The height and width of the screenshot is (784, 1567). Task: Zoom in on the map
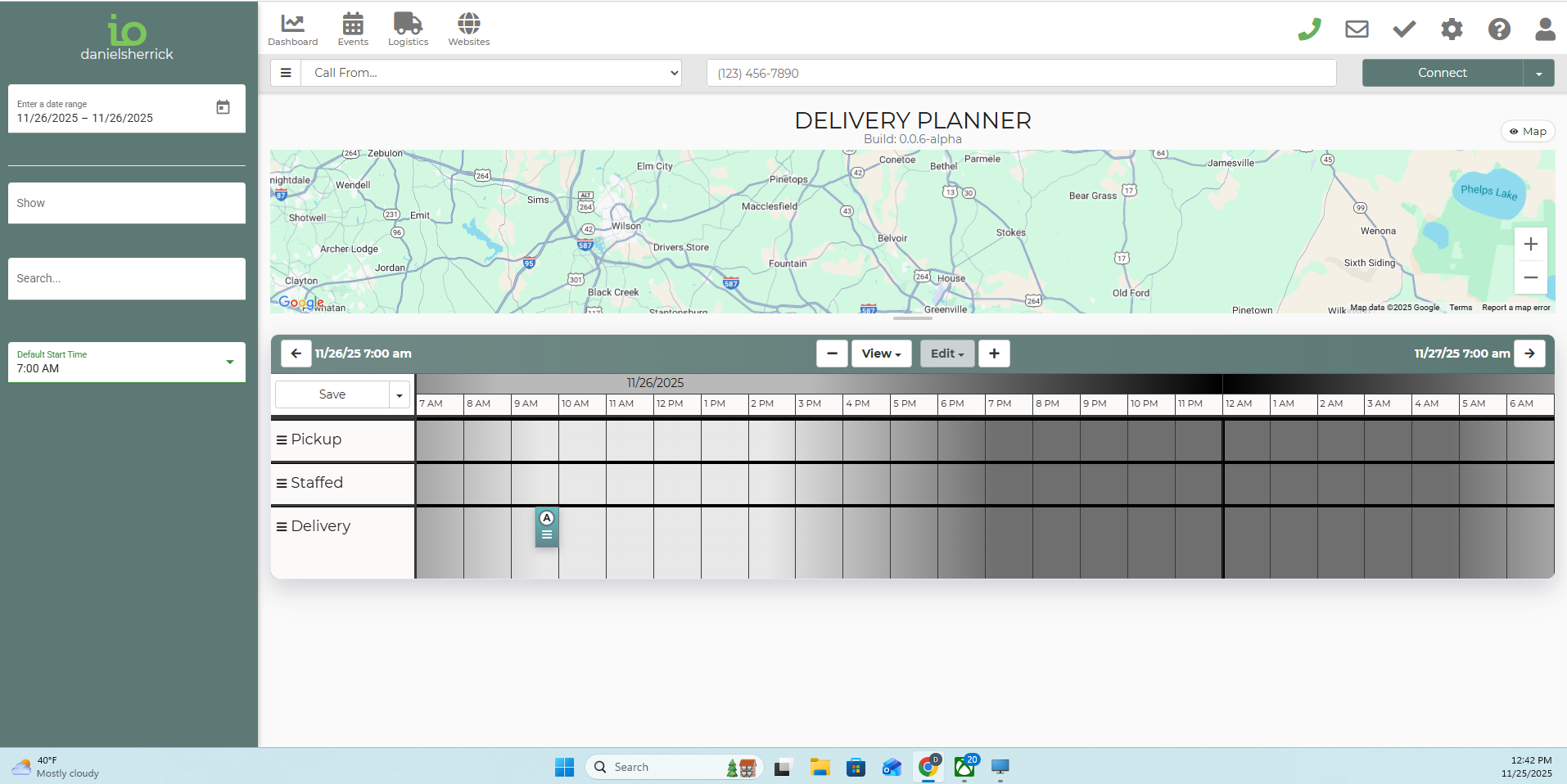pyautogui.click(x=1530, y=244)
